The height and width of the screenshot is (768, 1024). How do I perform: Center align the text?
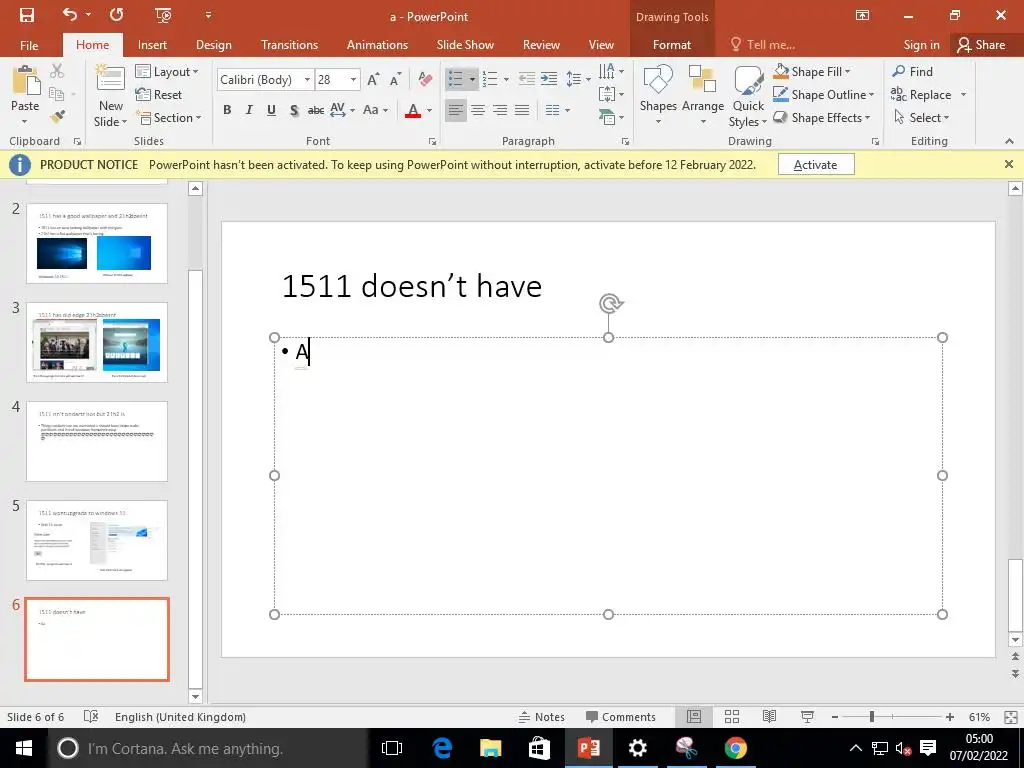tap(478, 110)
